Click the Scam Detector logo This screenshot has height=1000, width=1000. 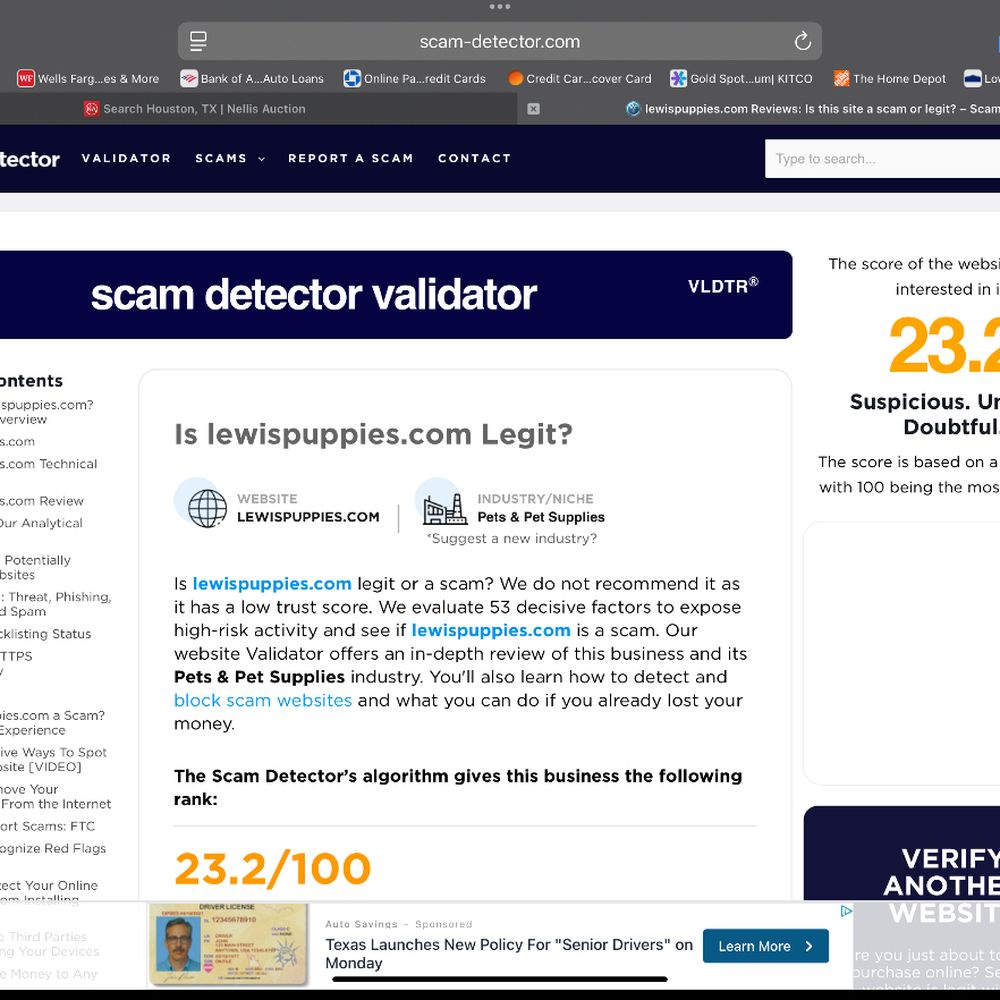[x=29, y=159]
